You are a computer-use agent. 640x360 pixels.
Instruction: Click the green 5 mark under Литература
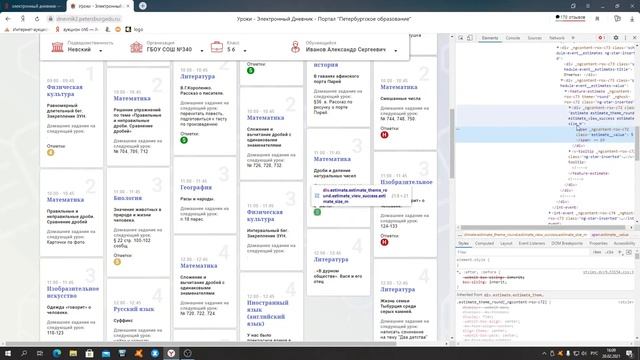(x=184, y=140)
